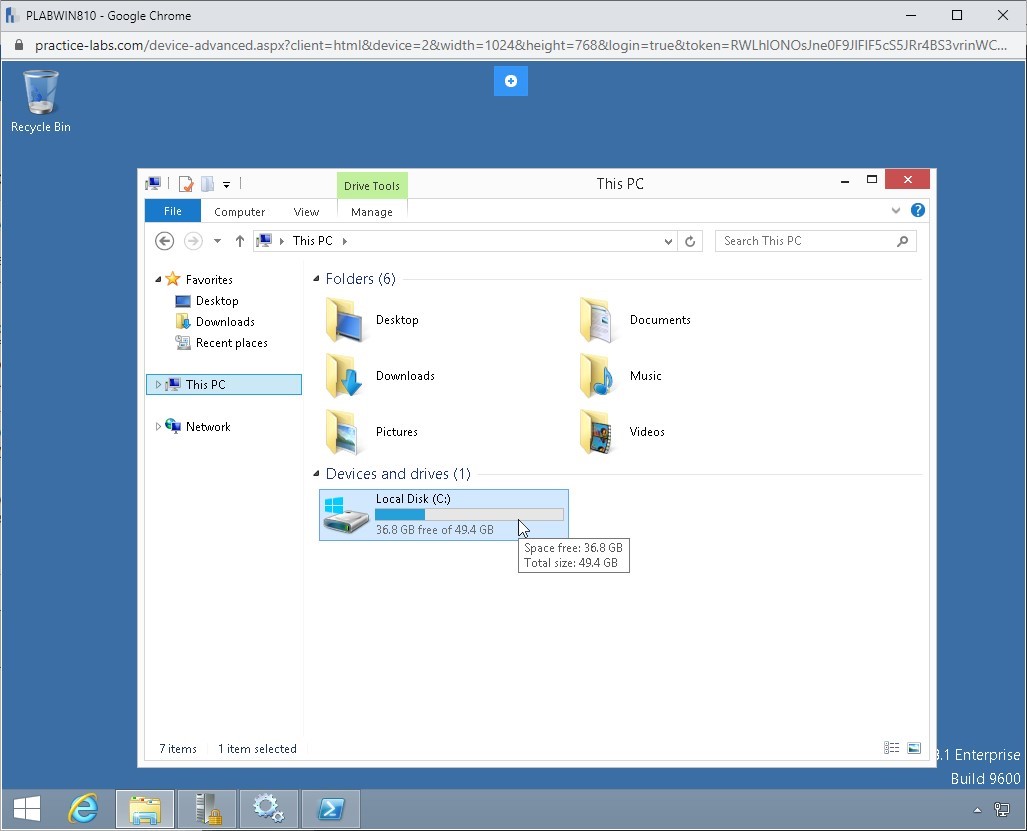
Task: Go back using the Back arrow button
Action: tap(164, 241)
